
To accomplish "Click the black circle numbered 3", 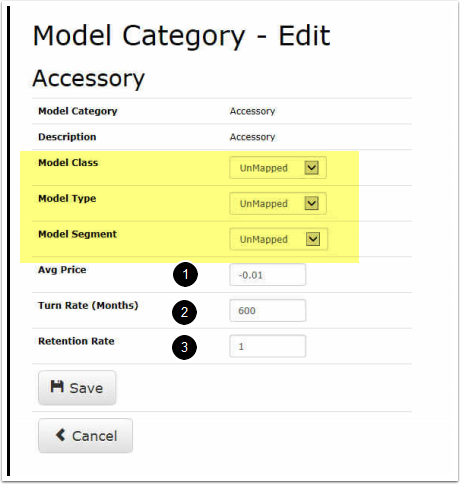I will pos(184,347).
